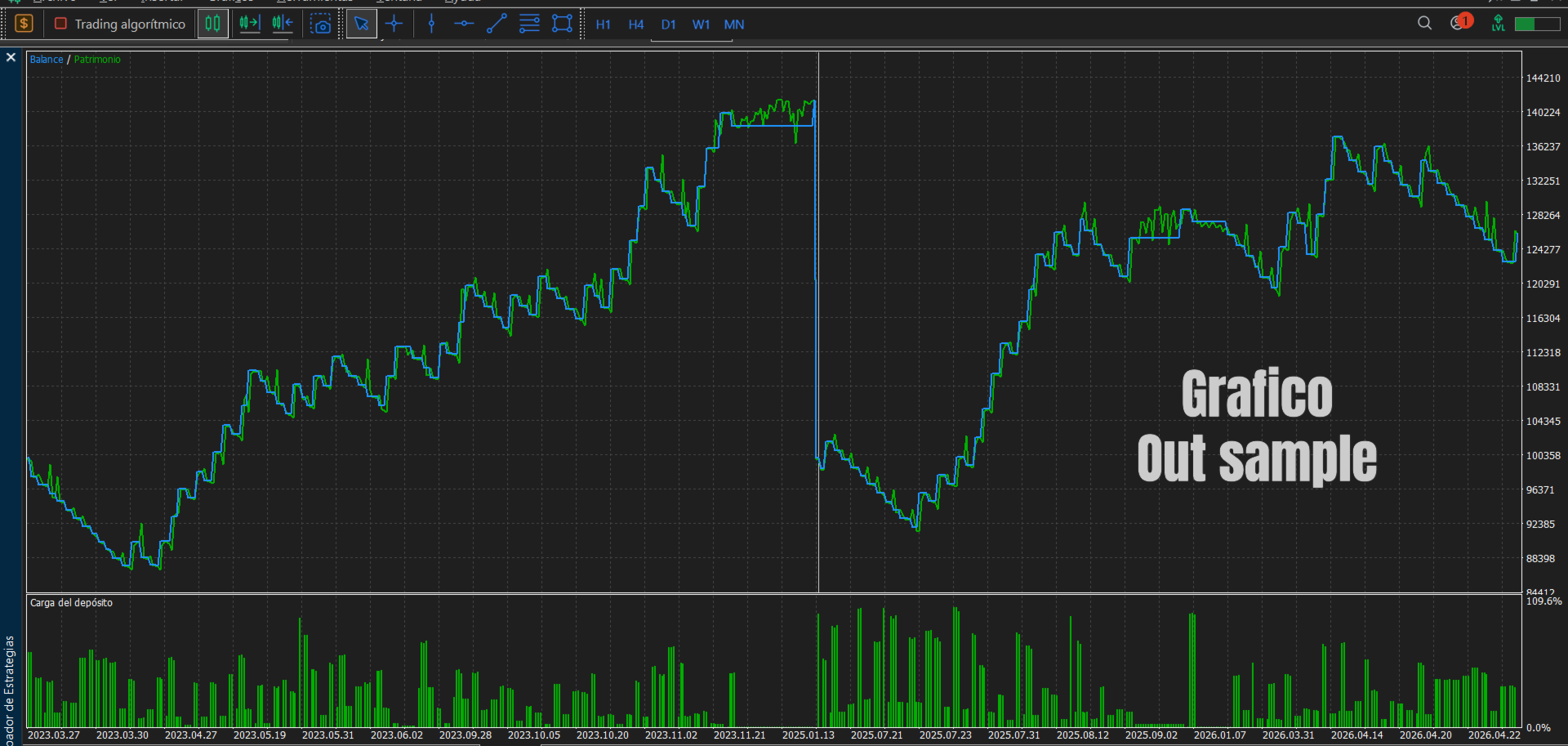Enable chart shift to end icon

tap(249, 24)
